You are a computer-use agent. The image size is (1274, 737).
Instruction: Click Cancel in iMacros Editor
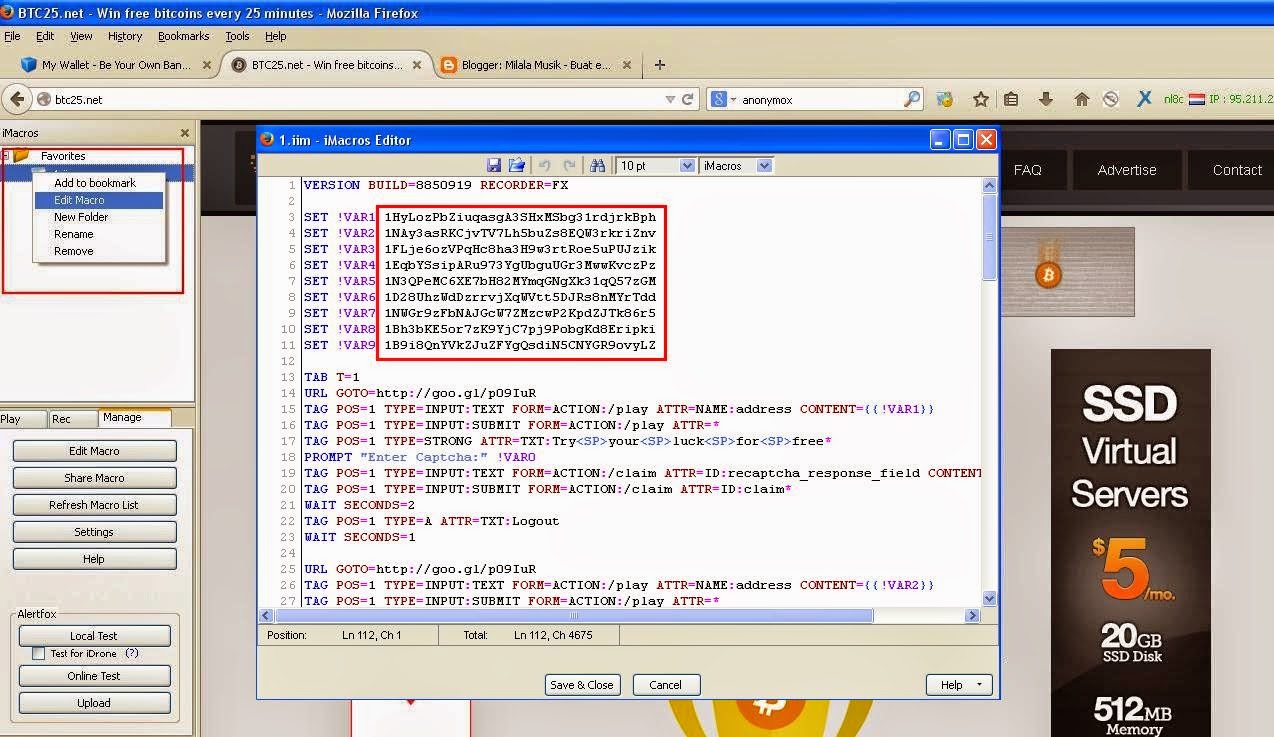(665, 685)
